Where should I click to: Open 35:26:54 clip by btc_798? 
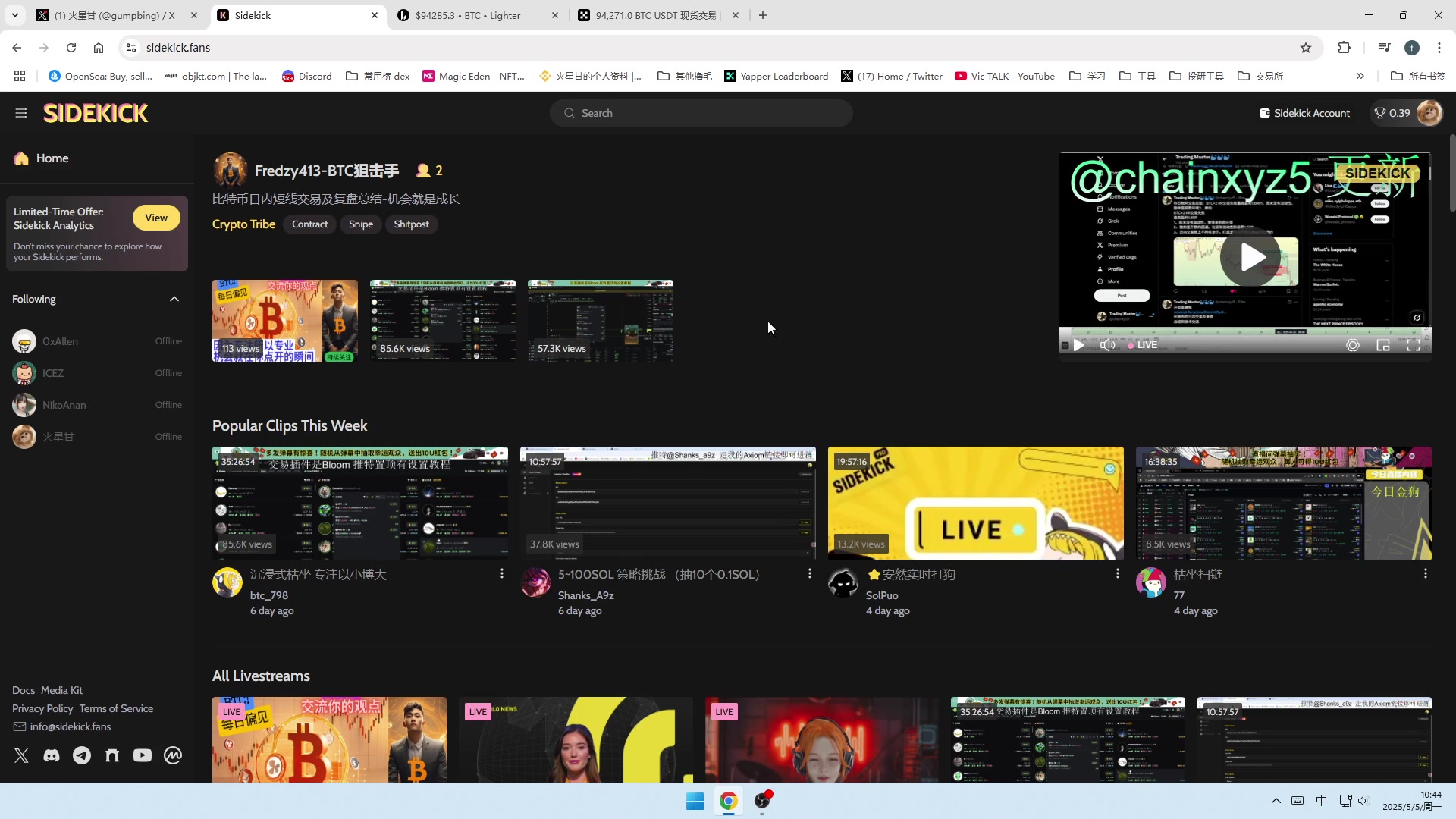point(360,503)
